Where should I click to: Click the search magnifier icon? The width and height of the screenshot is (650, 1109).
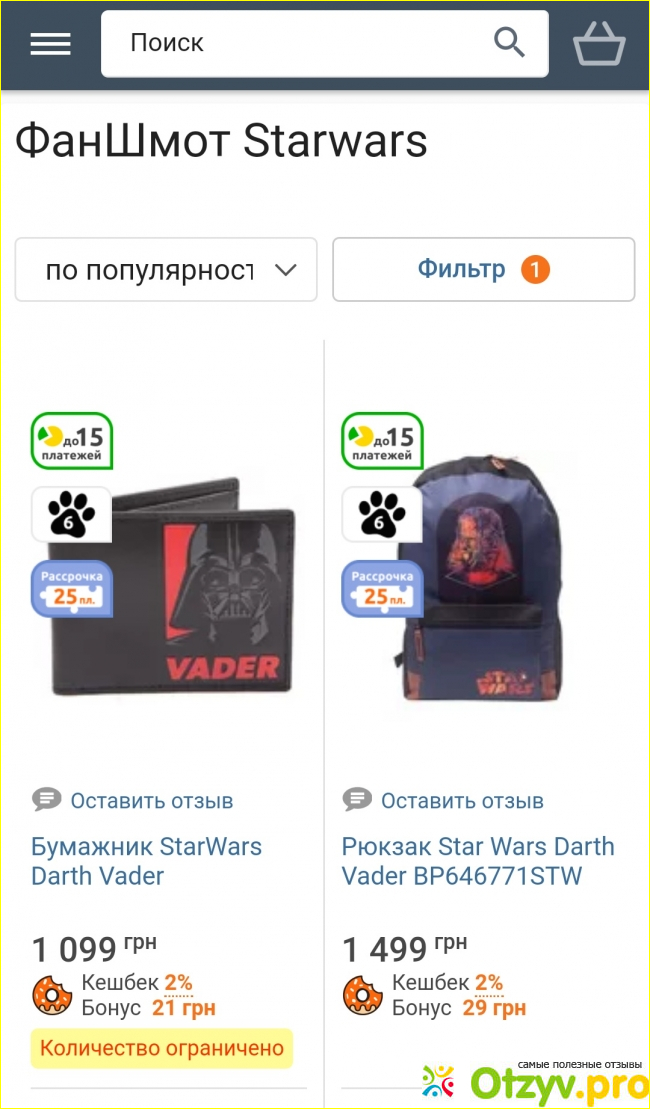509,43
